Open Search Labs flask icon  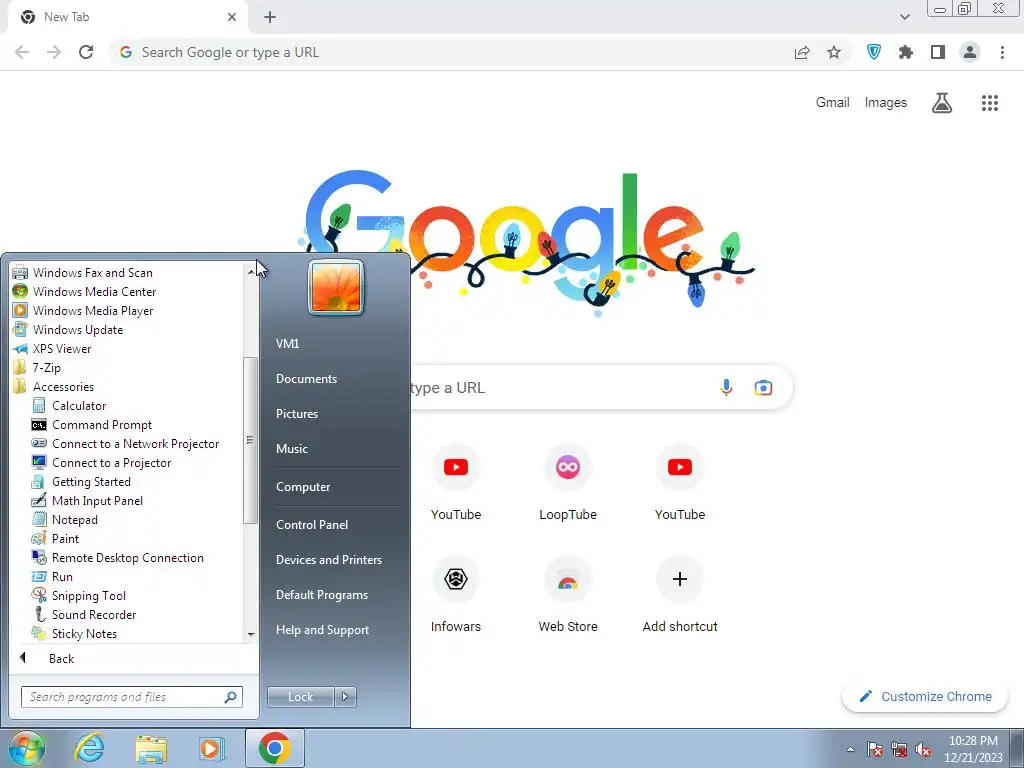coord(942,103)
